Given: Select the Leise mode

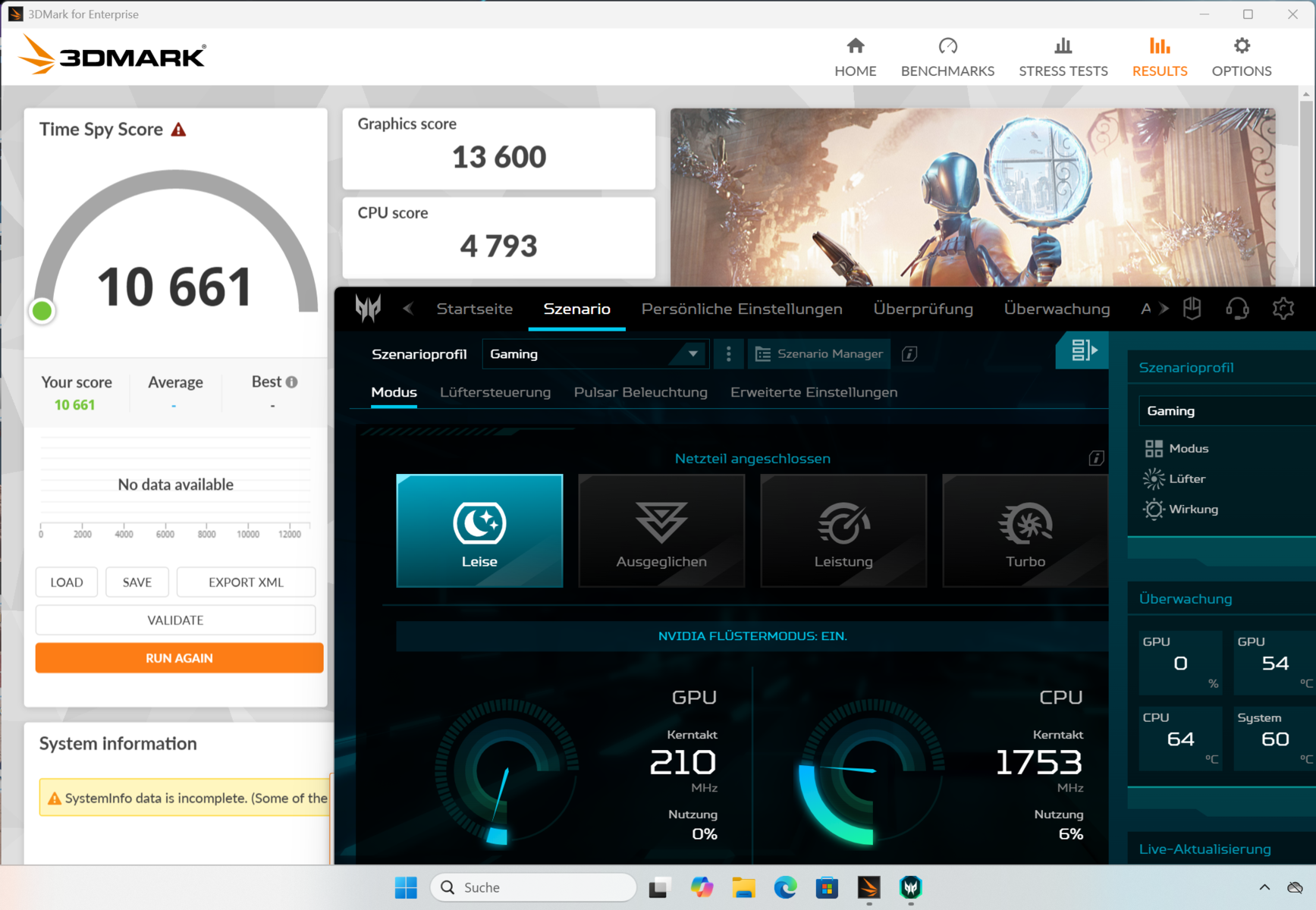Looking at the screenshot, I should 479,531.
